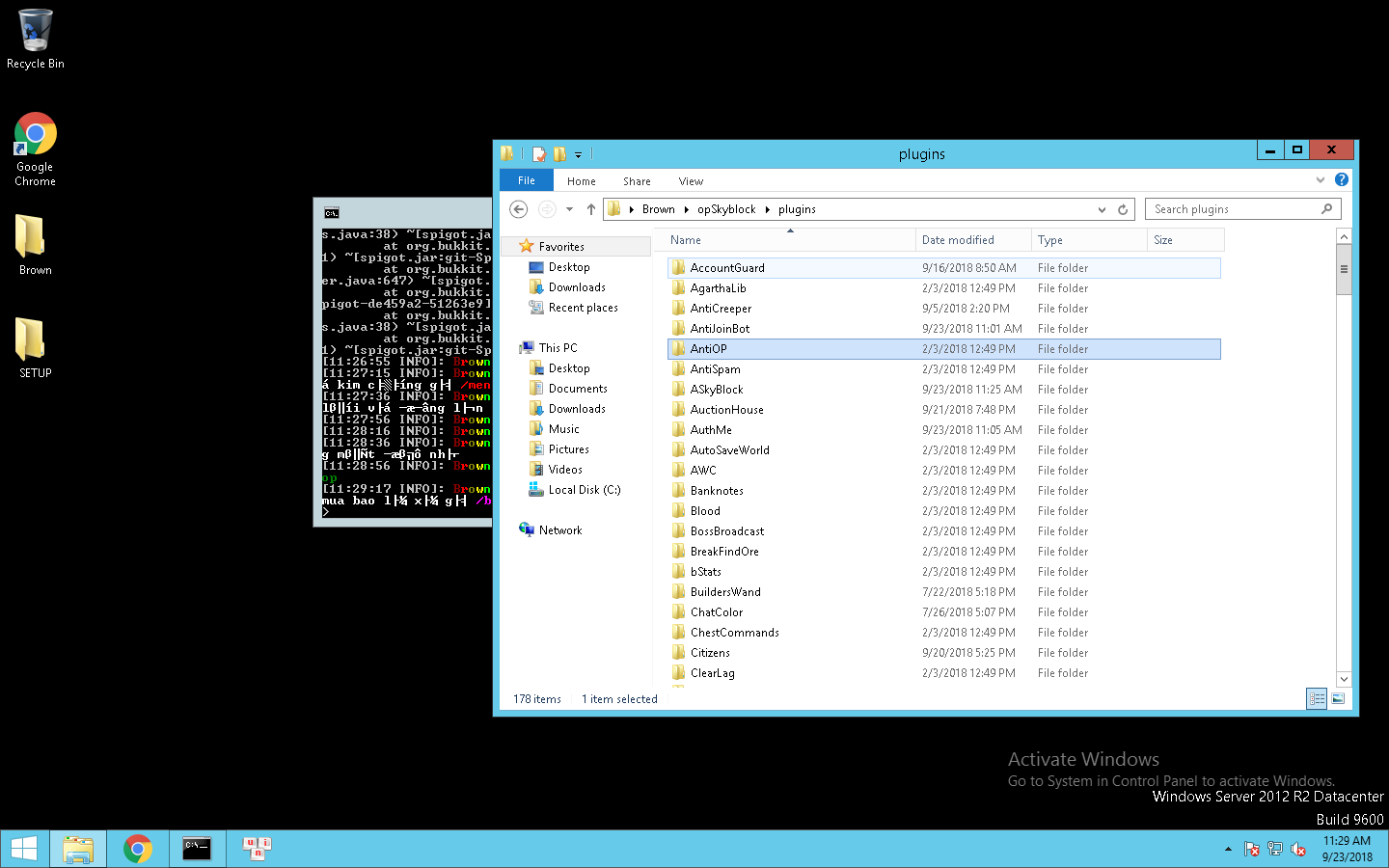1389x868 pixels.
Task: Open Explorer help question mark icon
Action: coord(1341,179)
